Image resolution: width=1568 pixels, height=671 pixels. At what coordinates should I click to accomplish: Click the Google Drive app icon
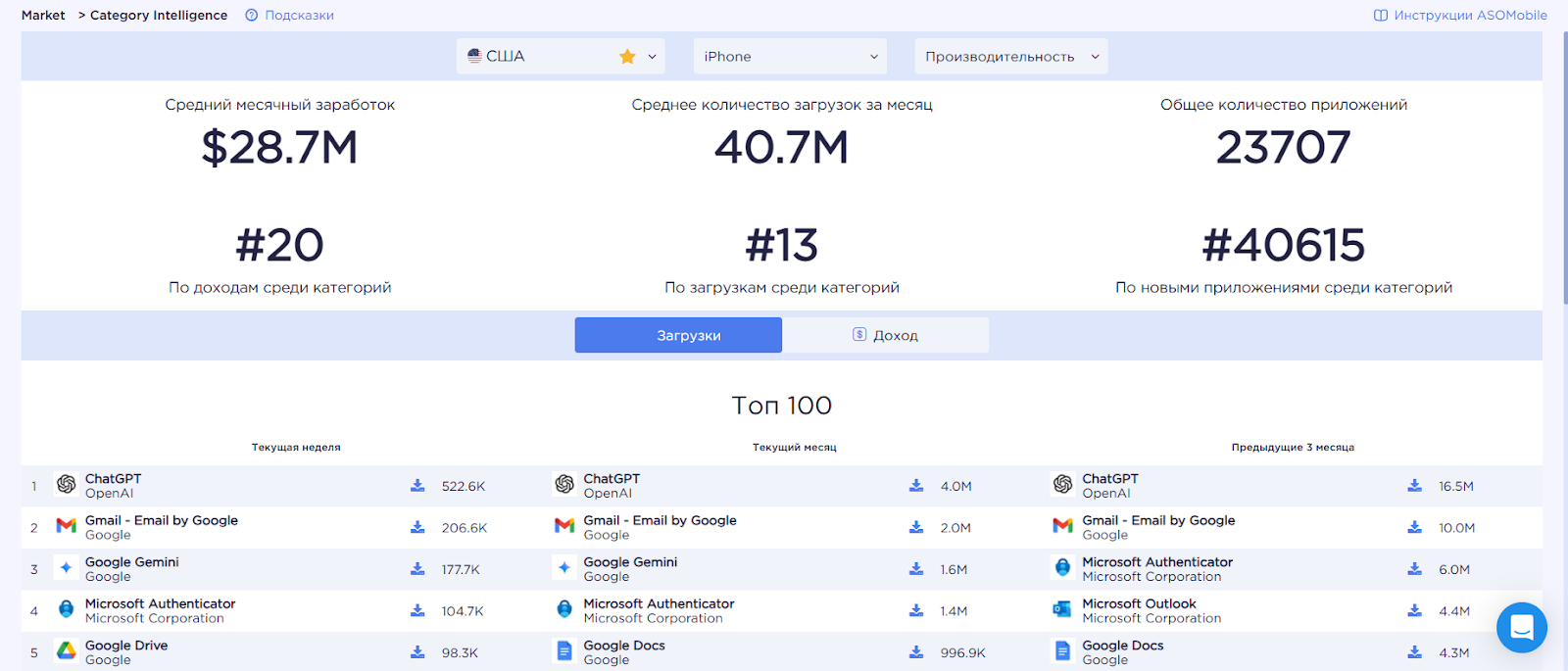[x=66, y=650]
